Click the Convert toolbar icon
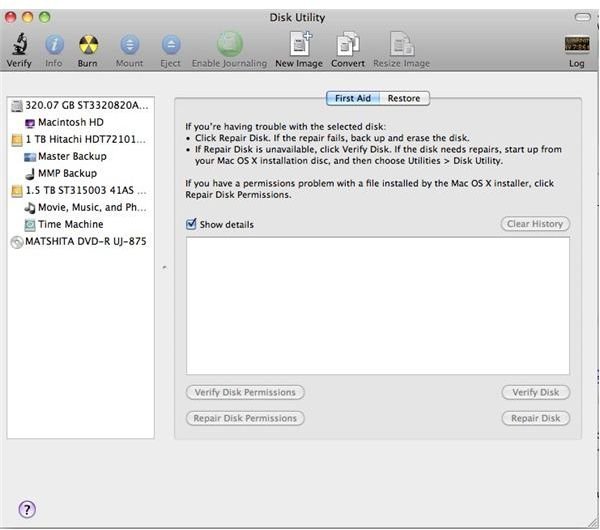The height and width of the screenshot is (530, 600). (x=348, y=44)
